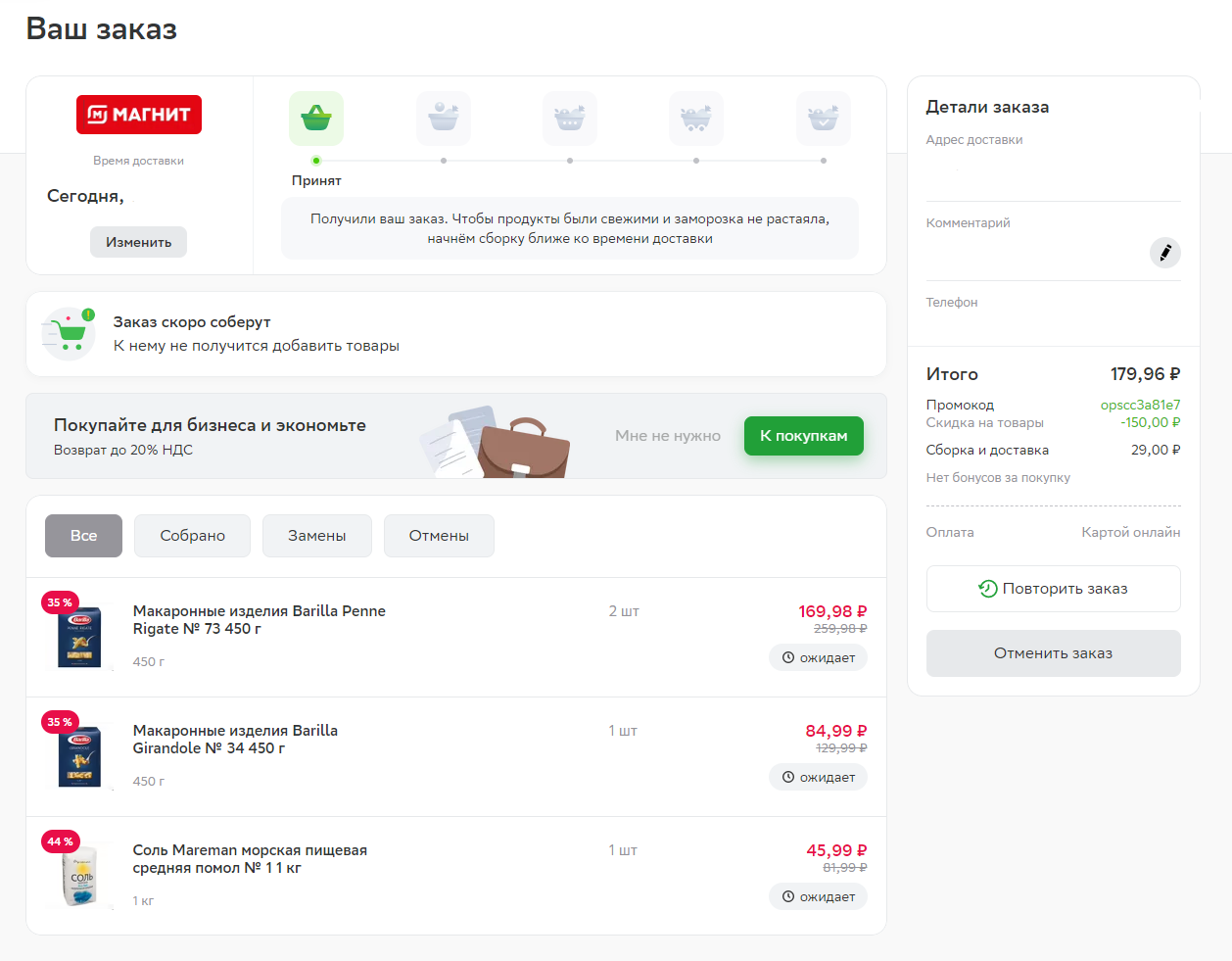1232x961 pixels.
Task: Click the 'Изменить' delivery time button
Action: click(x=139, y=242)
